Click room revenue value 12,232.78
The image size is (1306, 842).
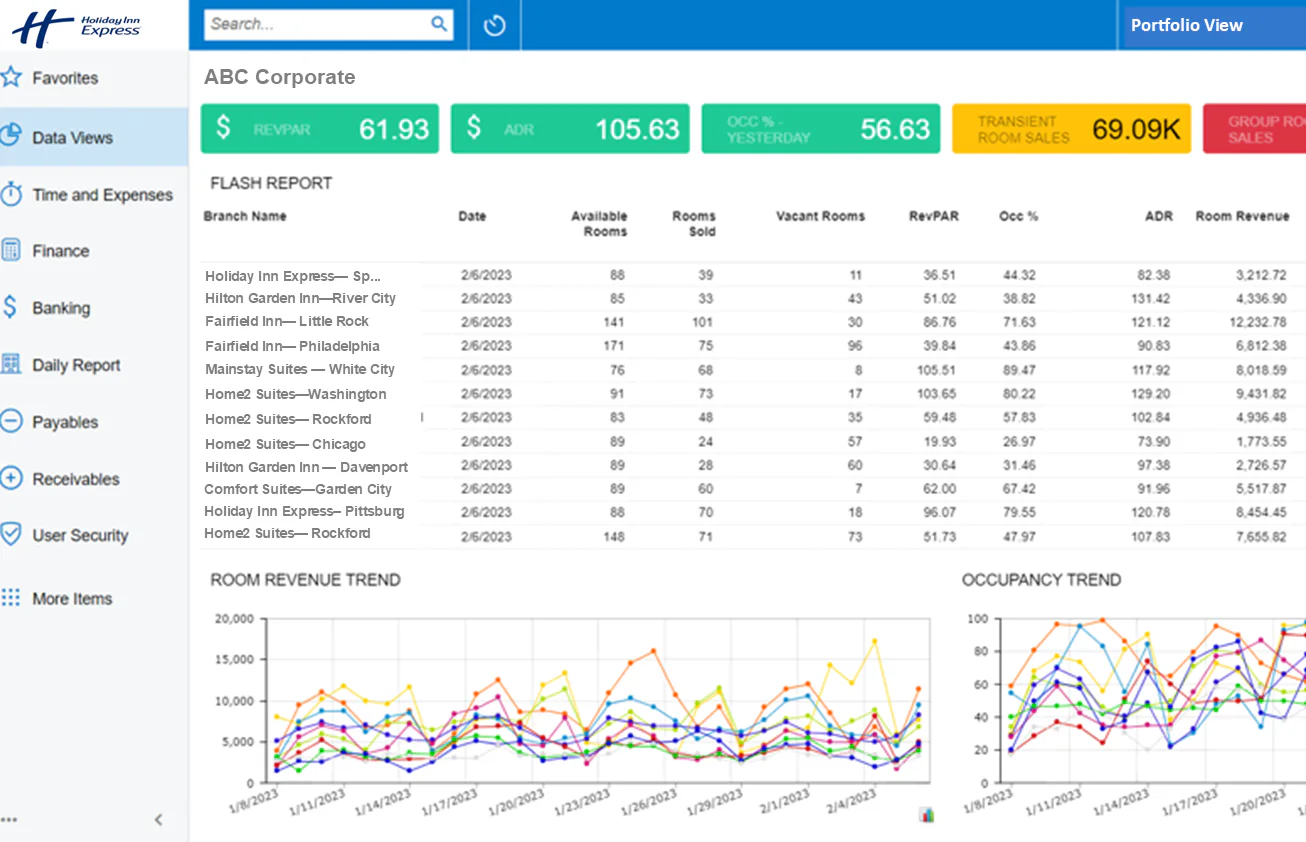[x=1258, y=322]
